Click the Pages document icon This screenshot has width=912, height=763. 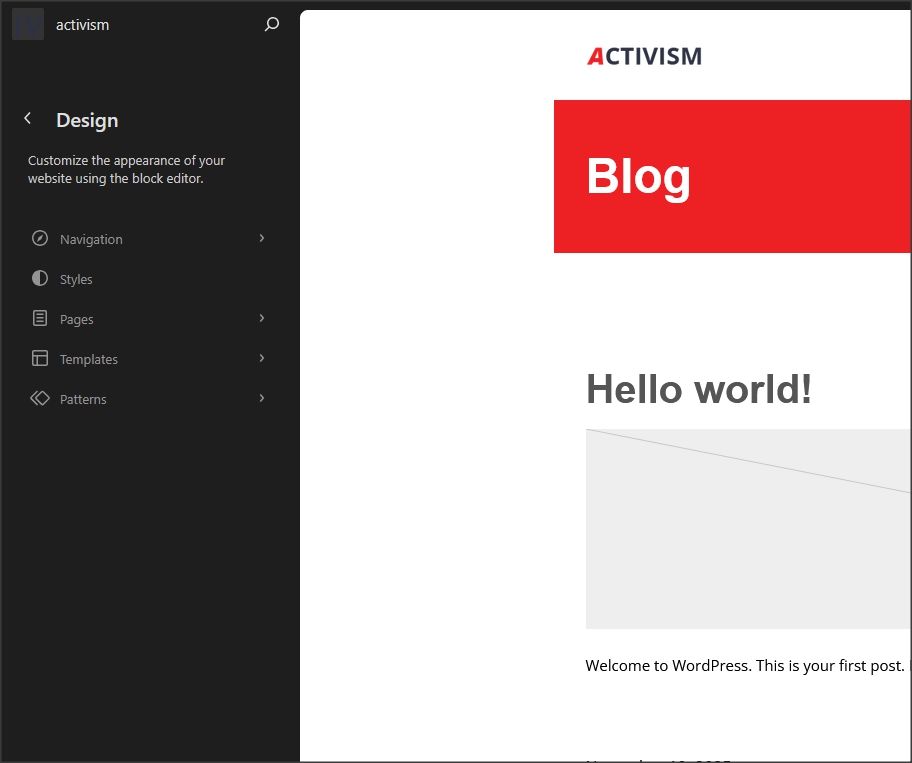[40, 319]
